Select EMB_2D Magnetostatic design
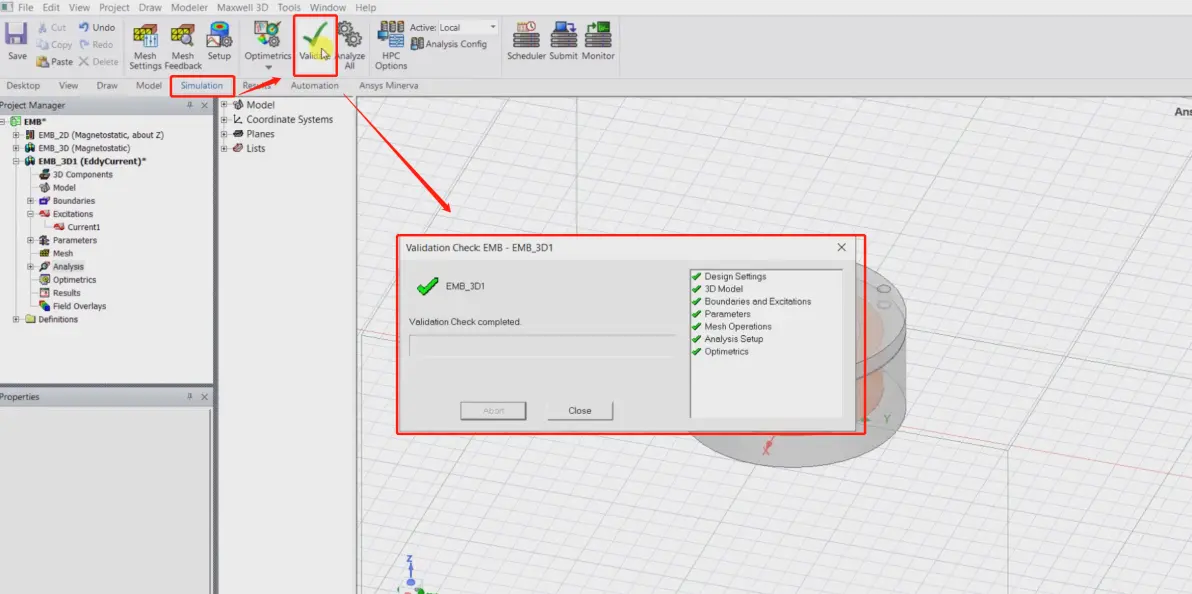 click(101, 135)
